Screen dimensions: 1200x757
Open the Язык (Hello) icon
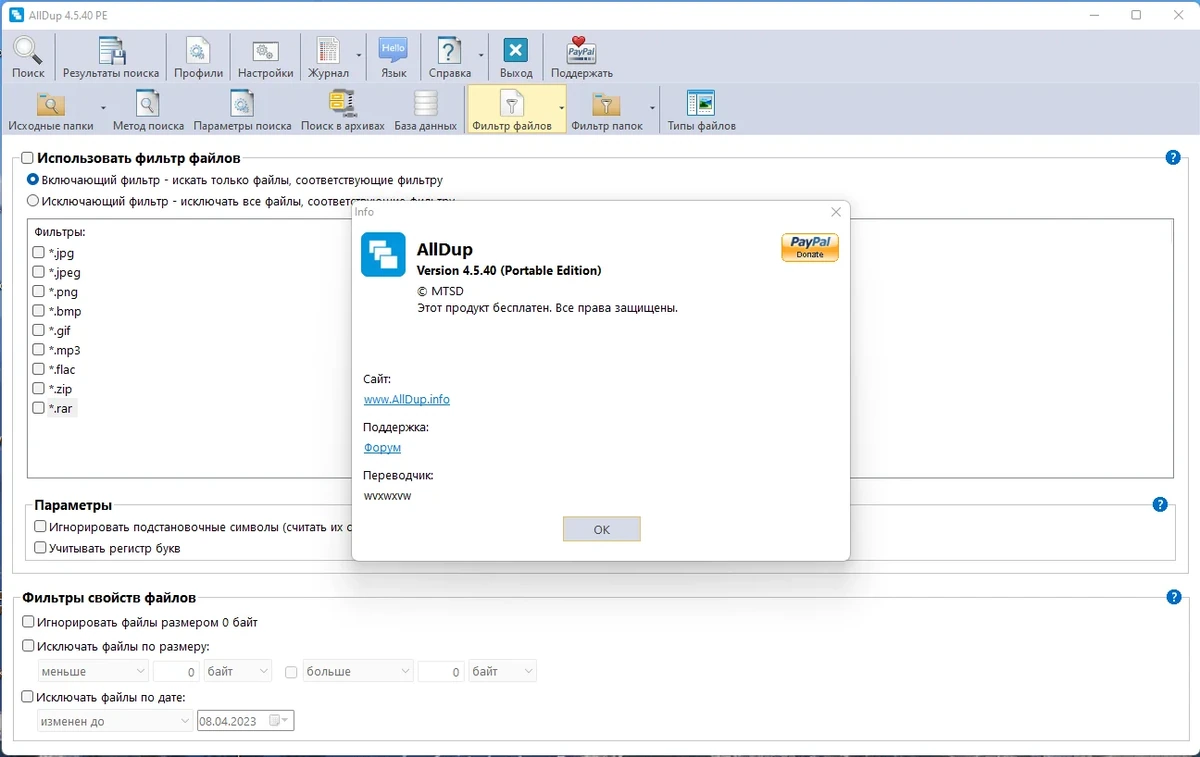point(393,50)
